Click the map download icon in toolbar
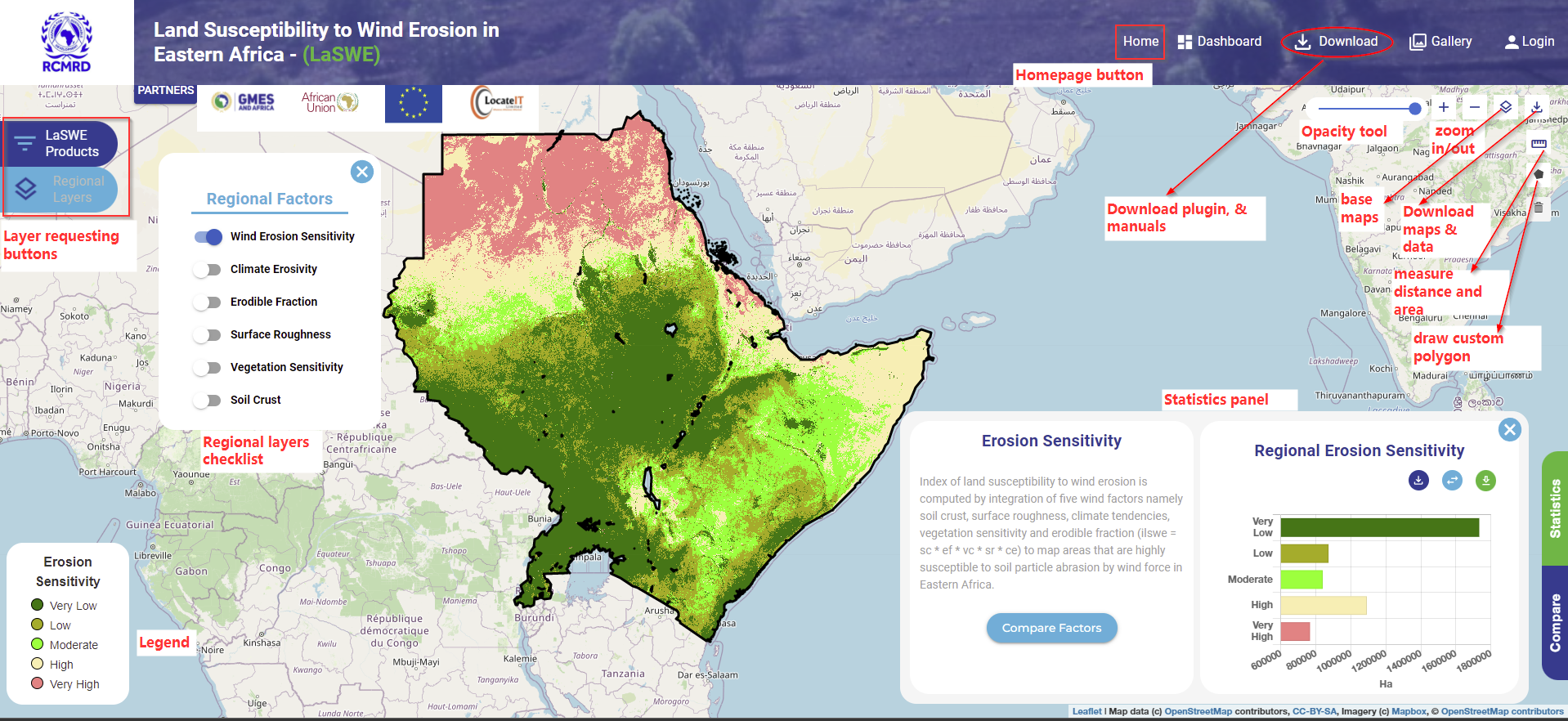Viewport: 1568px width, 721px height. (1537, 107)
